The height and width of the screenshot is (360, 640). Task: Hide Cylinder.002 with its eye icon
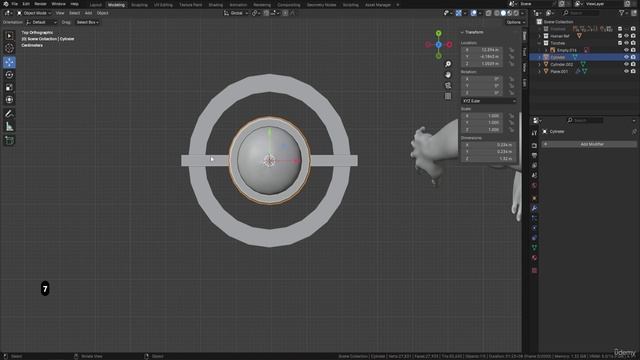click(626, 64)
